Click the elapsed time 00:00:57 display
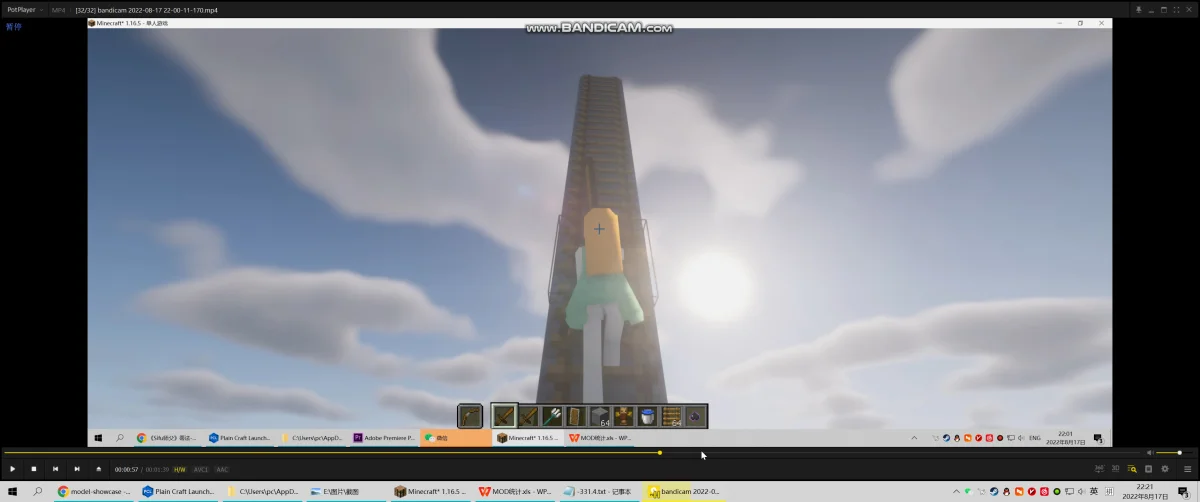Viewport: 1200px width, 502px height. (126, 469)
